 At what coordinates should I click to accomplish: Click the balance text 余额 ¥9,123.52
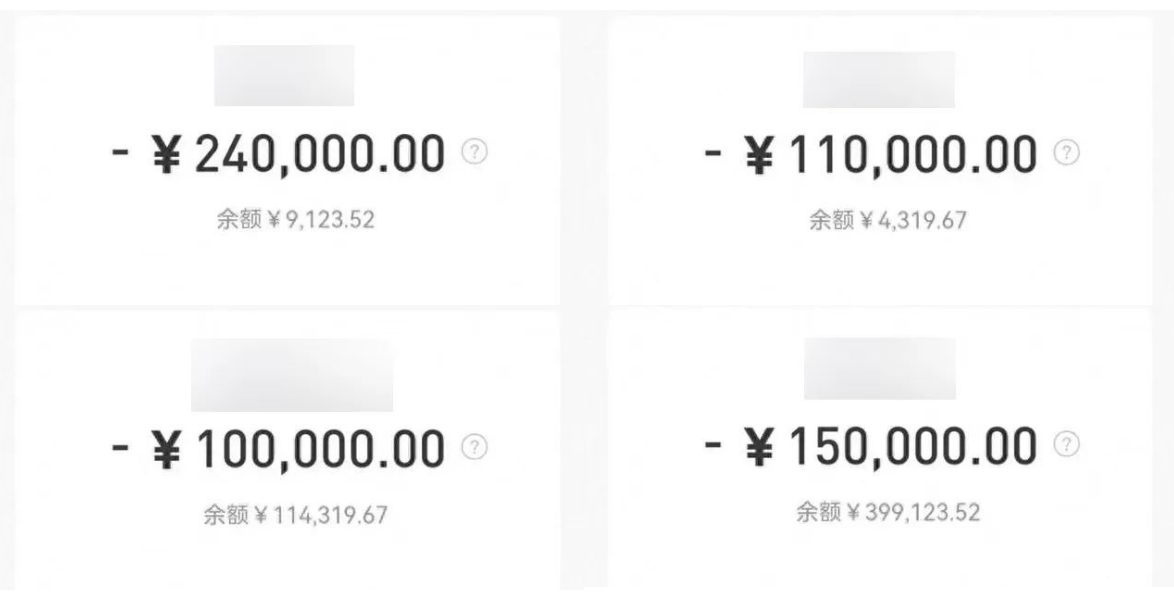(295, 220)
